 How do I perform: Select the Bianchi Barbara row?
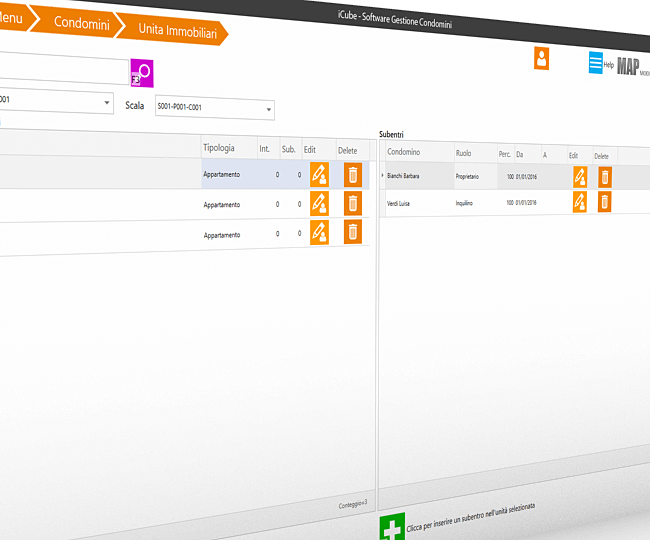(x=514, y=177)
